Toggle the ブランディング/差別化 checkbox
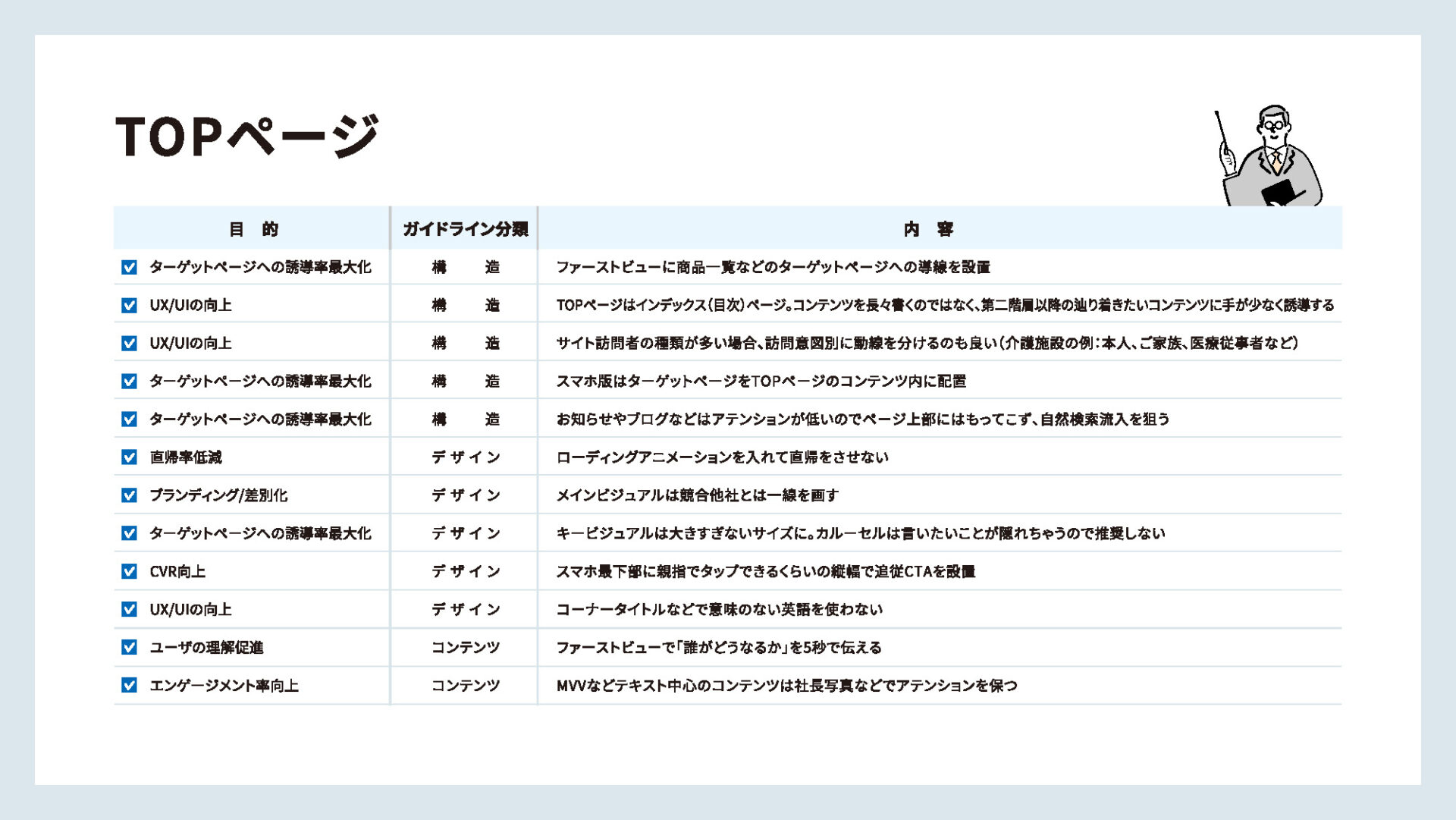This screenshot has width=1456, height=820. click(x=130, y=495)
